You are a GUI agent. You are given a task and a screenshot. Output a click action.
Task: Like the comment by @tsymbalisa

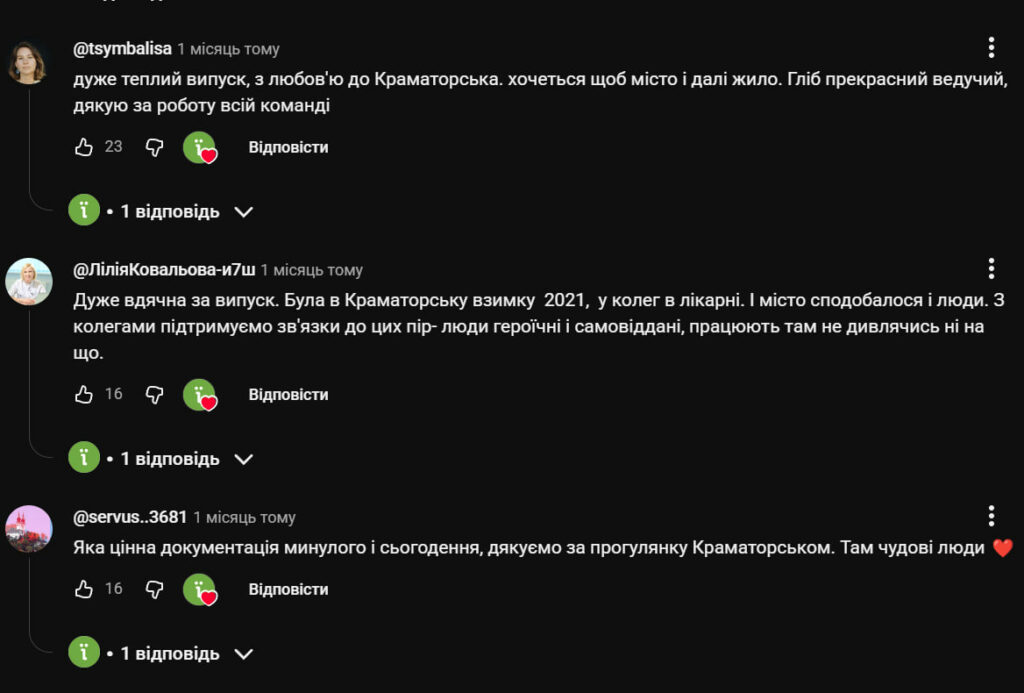pos(84,147)
